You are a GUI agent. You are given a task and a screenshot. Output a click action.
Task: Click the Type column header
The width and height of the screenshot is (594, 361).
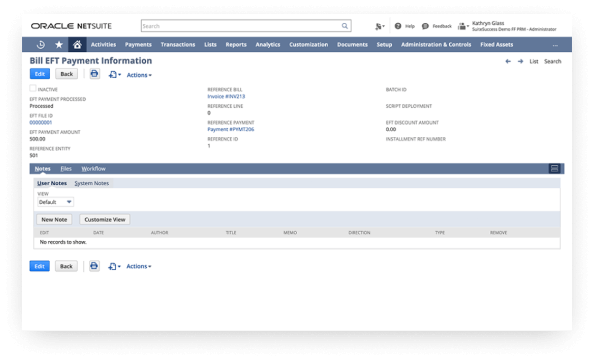(440, 233)
